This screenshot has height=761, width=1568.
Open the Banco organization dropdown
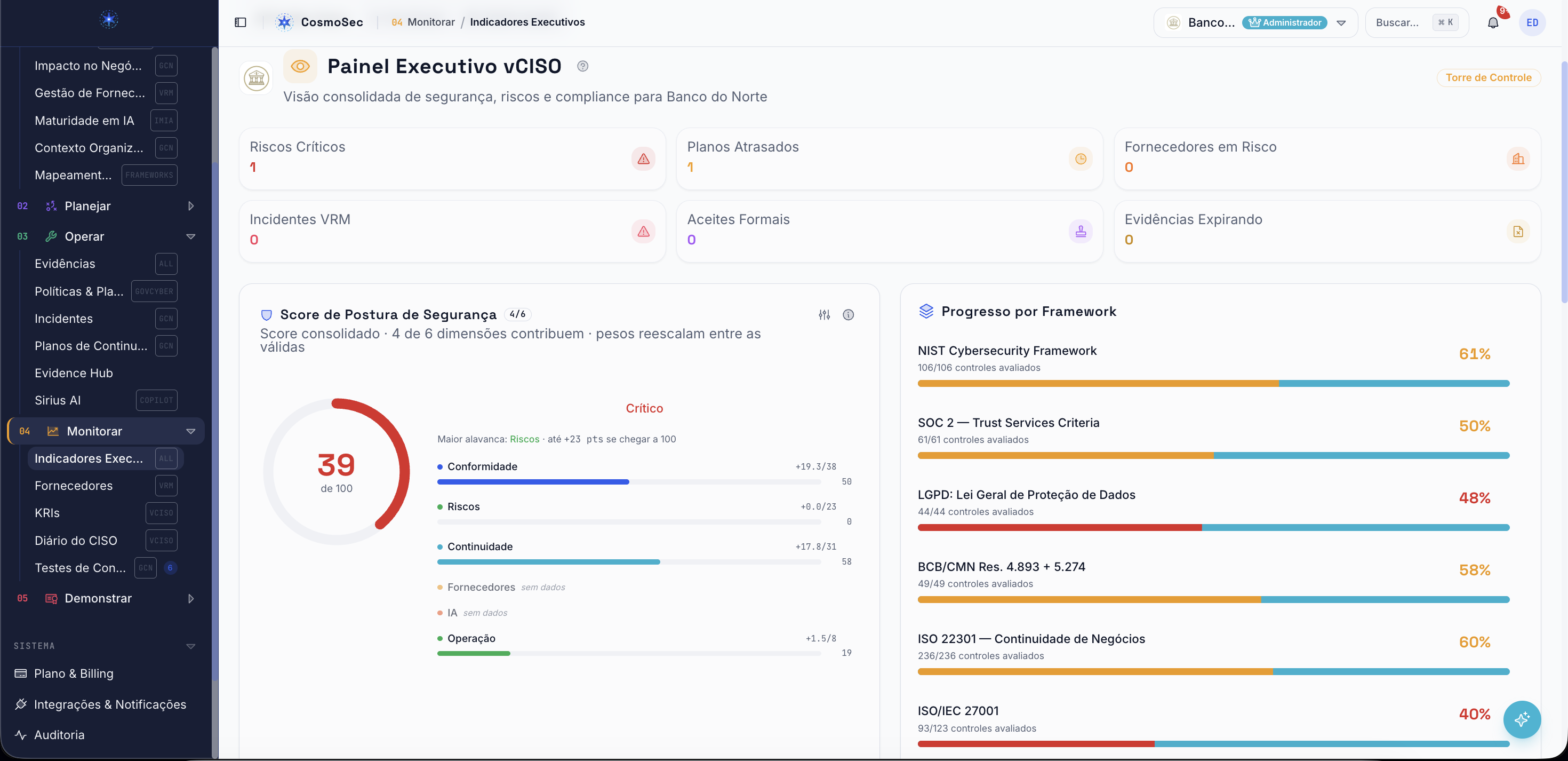click(x=1256, y=22)
